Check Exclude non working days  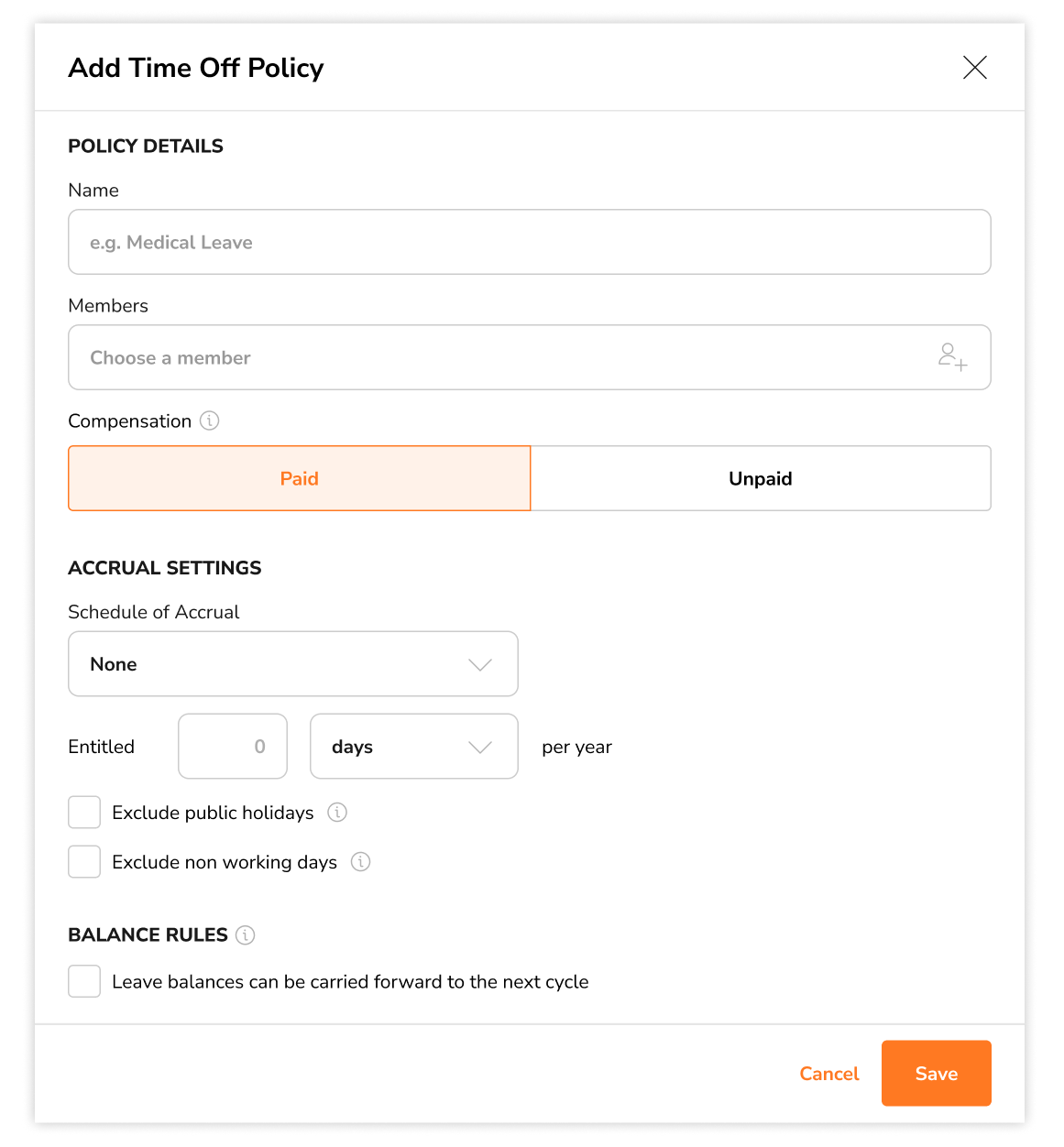pyautogui.click(x=83, y=861)
